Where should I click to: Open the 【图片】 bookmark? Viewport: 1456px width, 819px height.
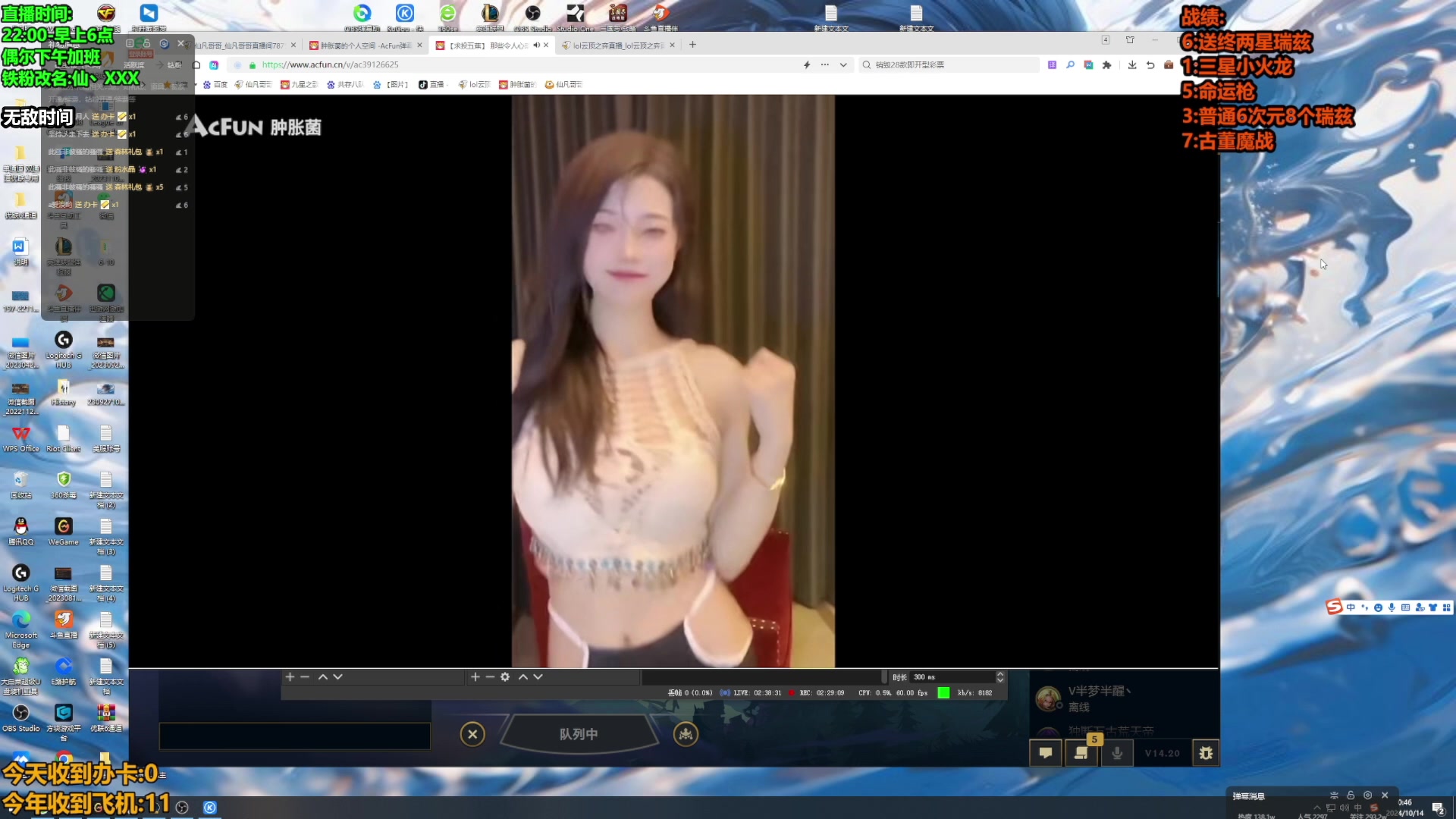(391, 84)
